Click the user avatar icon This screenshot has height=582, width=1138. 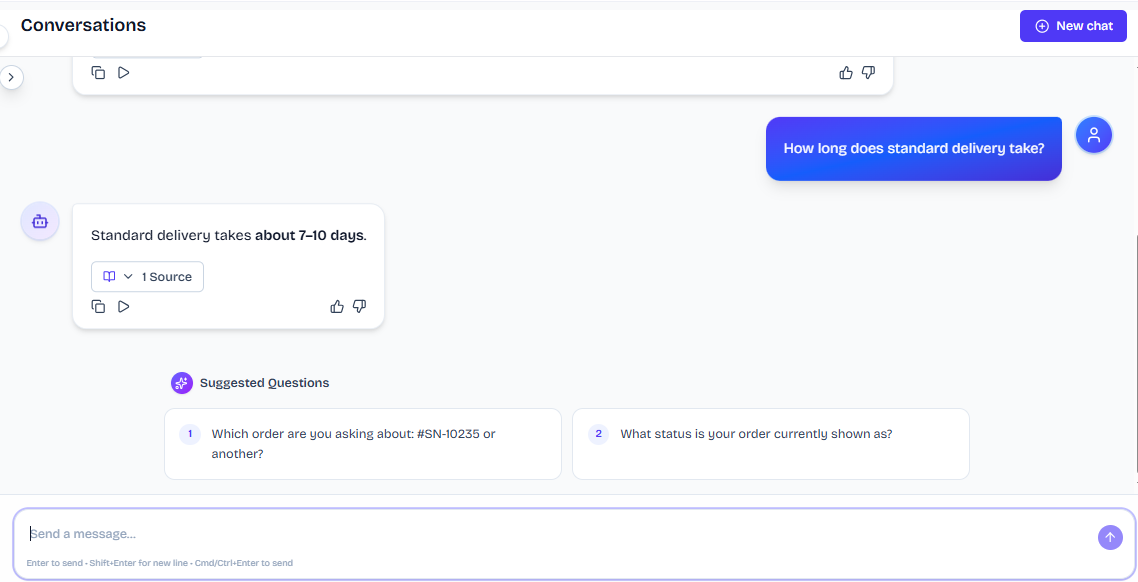point(1094,135)
